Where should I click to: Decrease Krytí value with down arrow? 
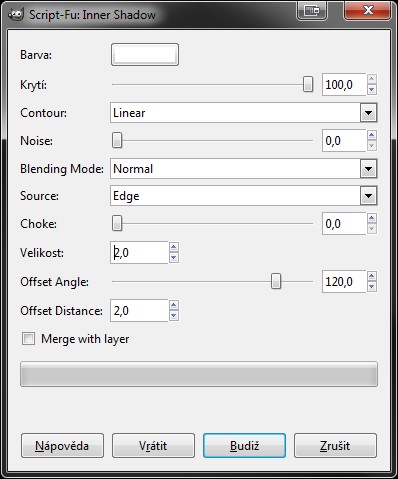pyautogui.click(x=372, y=89)
